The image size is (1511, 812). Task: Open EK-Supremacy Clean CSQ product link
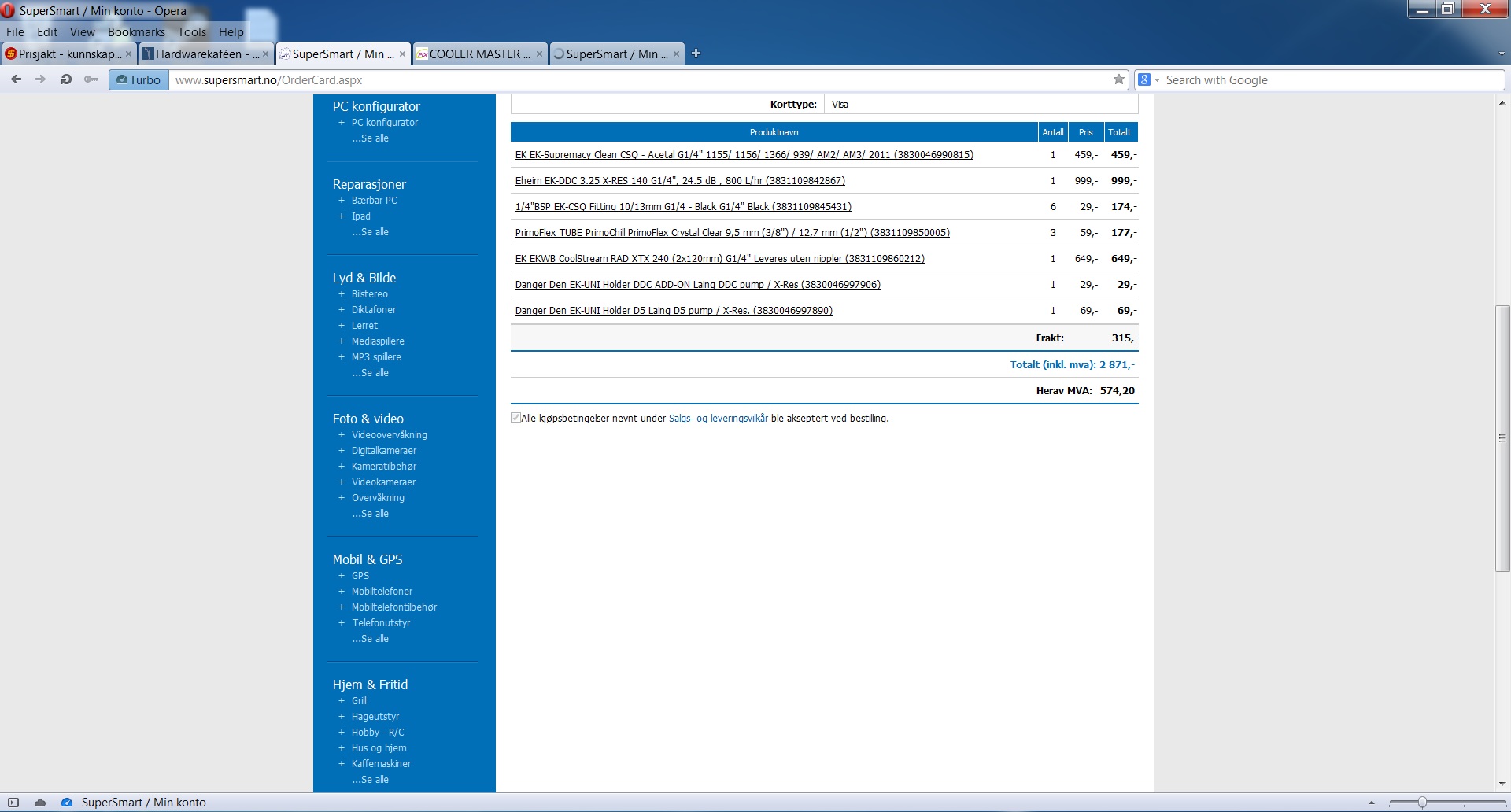click(x=744, y=155)
